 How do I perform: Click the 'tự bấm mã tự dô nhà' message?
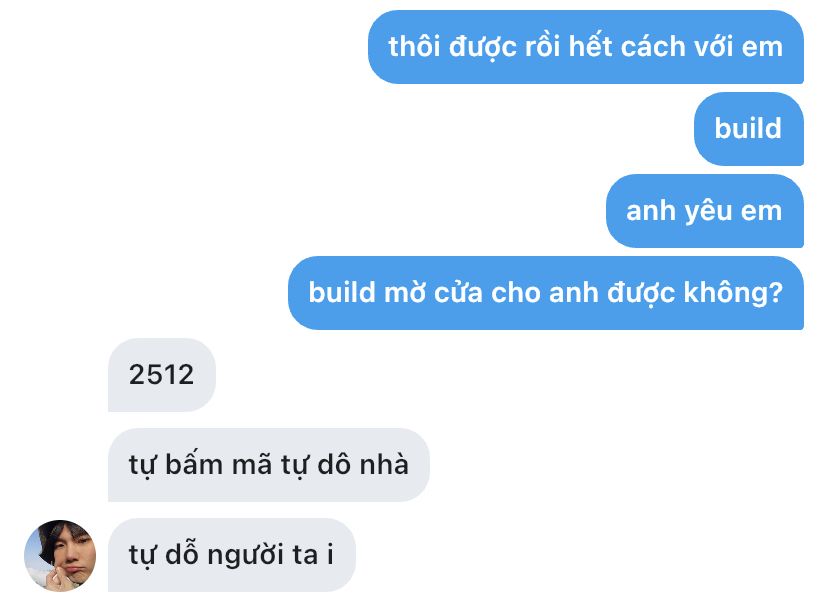(269, 465)
